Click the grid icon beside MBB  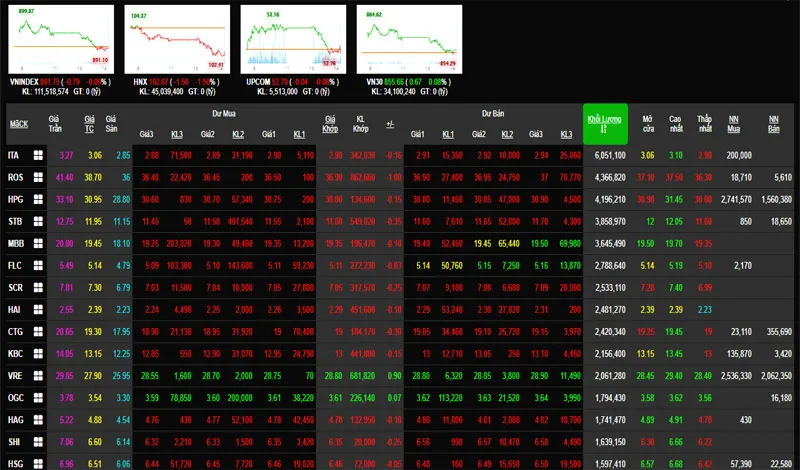tap(38, 243)
